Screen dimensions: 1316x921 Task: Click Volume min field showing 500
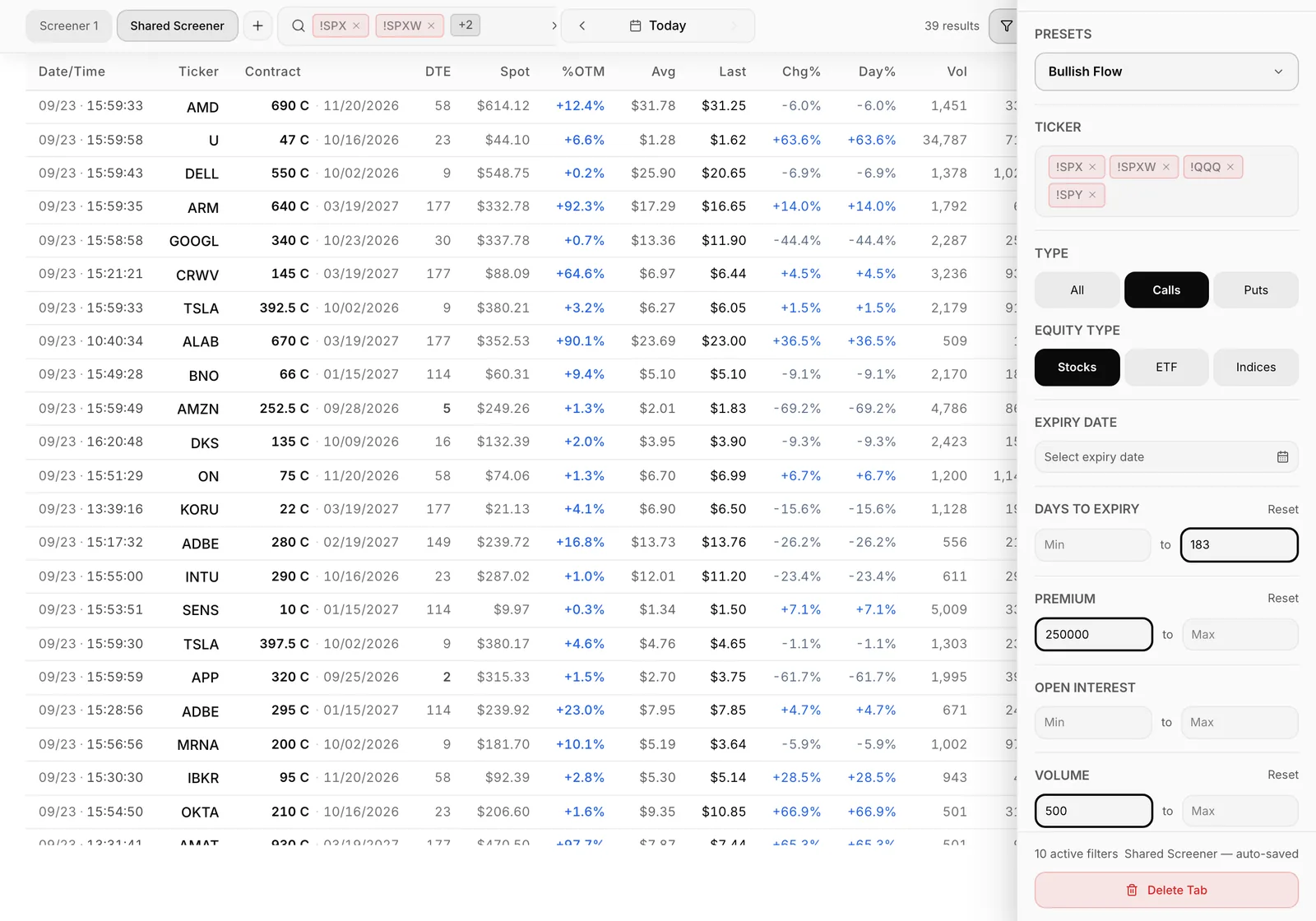point(1093,812)
